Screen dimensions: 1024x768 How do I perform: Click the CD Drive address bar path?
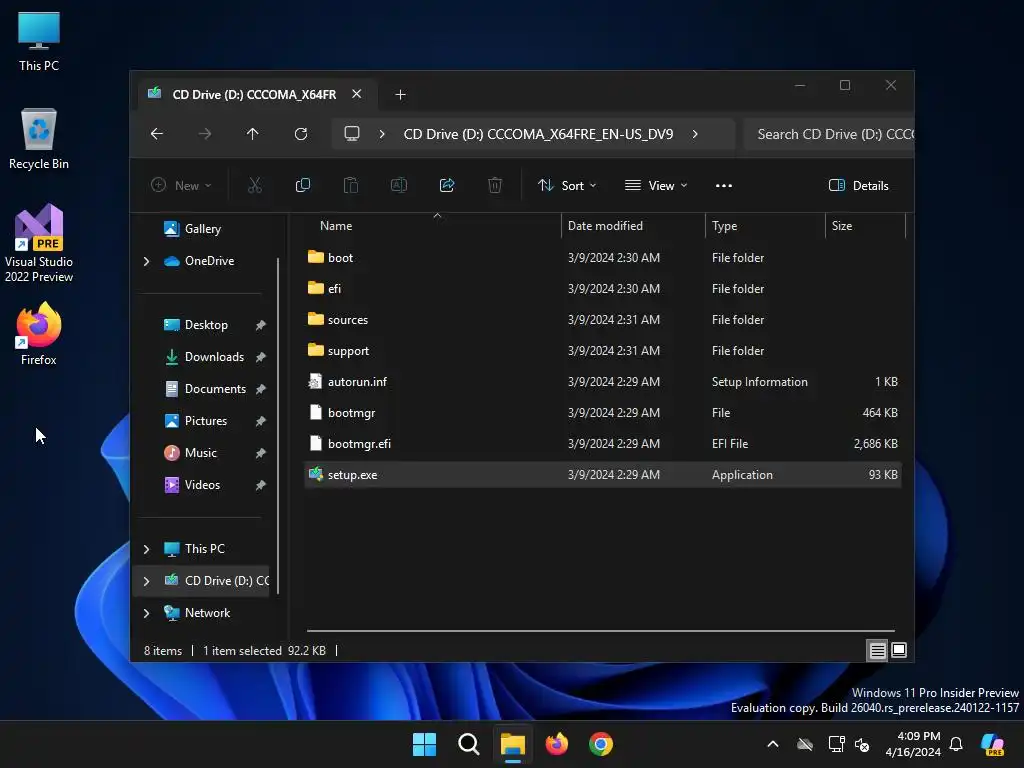point(538,134)
